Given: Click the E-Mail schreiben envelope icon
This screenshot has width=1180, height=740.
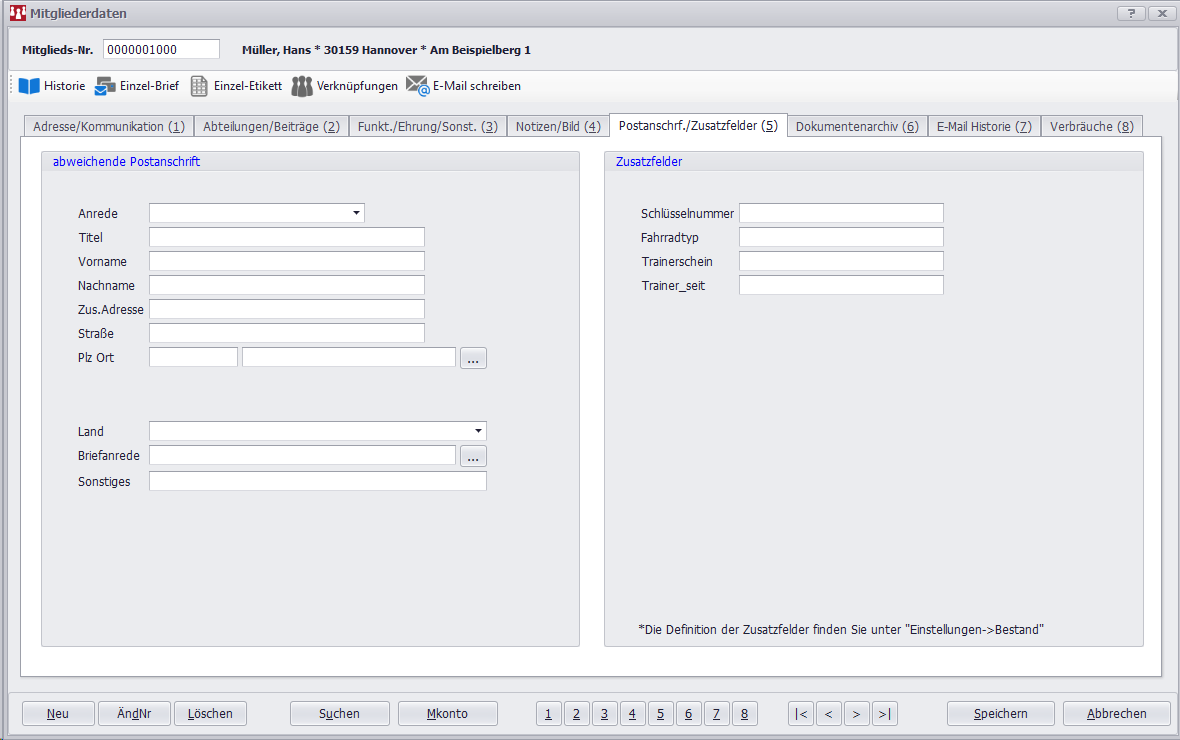Looking at the screenshot, I should pyautogui.click(x=417, y=87).
